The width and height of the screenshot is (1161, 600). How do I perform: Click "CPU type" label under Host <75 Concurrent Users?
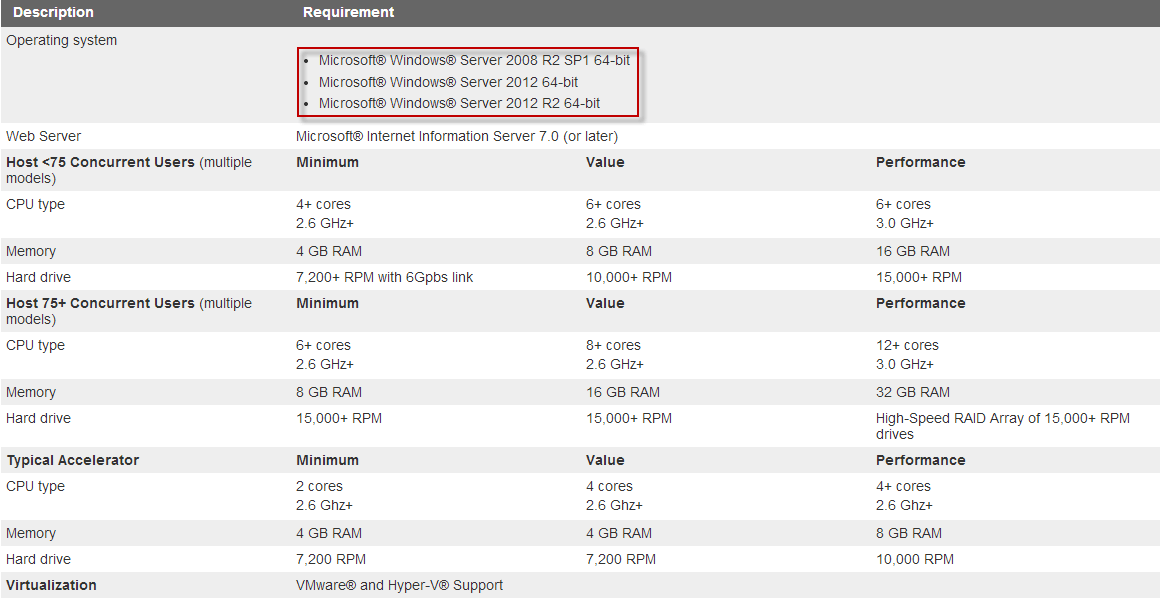[x=36, y=204]
